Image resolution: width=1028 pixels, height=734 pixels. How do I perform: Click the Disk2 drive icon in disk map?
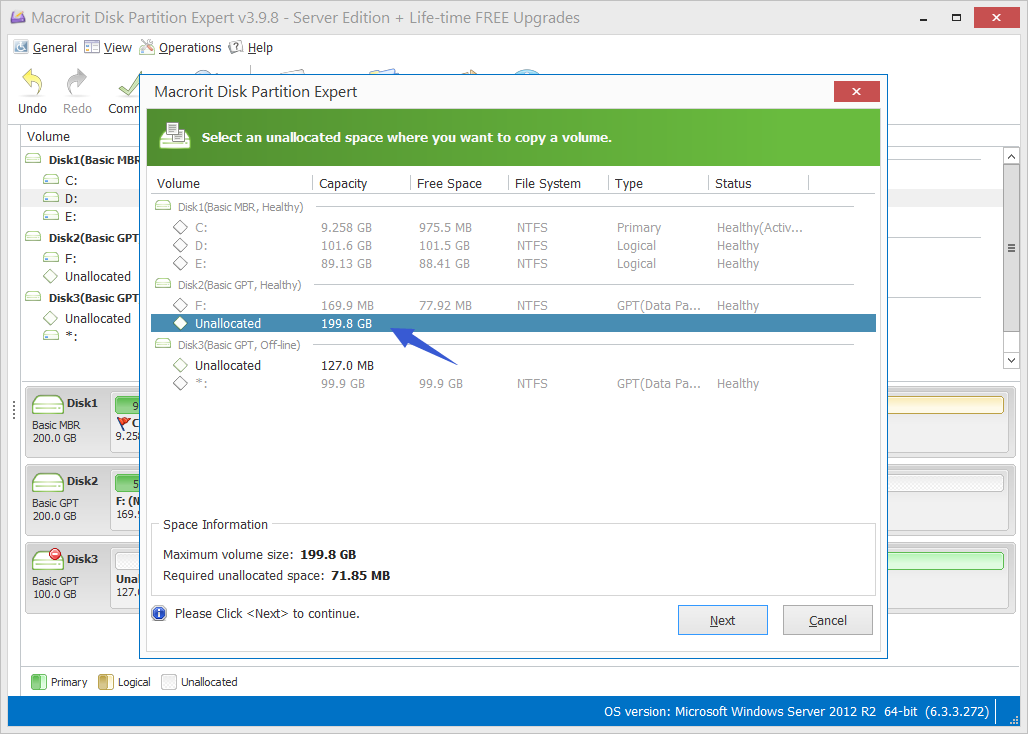[48, 482]
